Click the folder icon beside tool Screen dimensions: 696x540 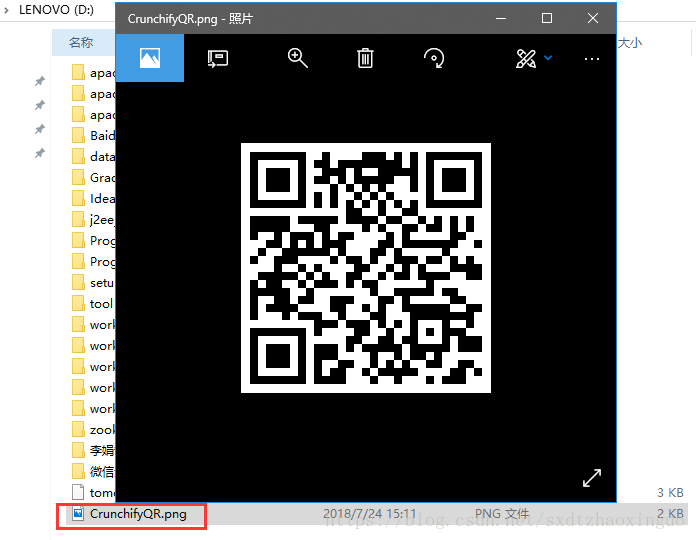(78, 303)
